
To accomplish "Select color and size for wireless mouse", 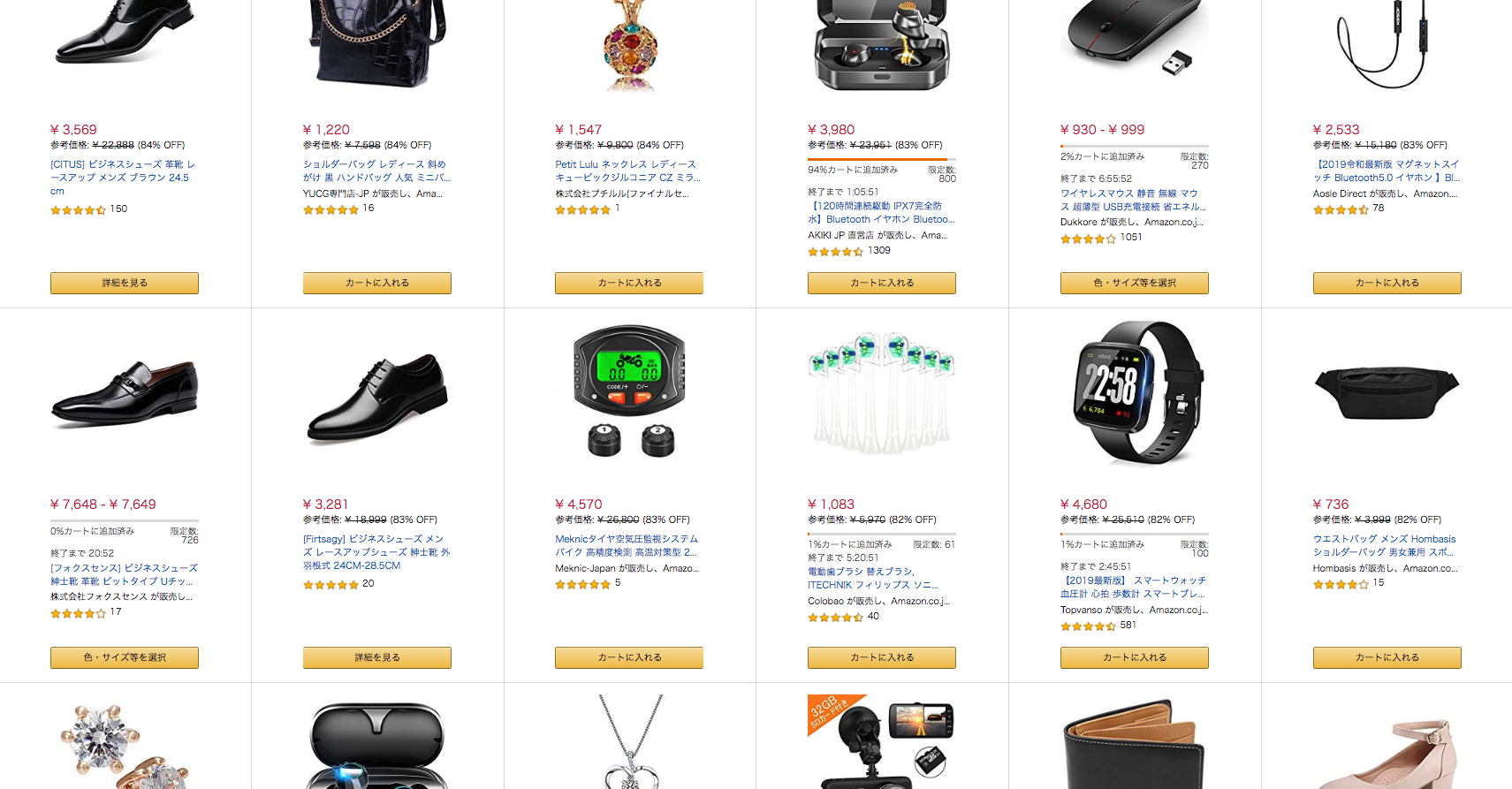I will point(1134,283).
